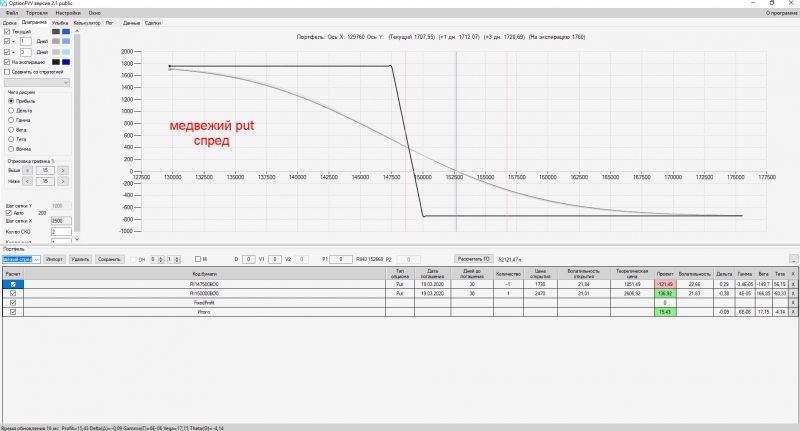Open the Окно menu
The image size is (800, 431).
click(x=94, y=13)
